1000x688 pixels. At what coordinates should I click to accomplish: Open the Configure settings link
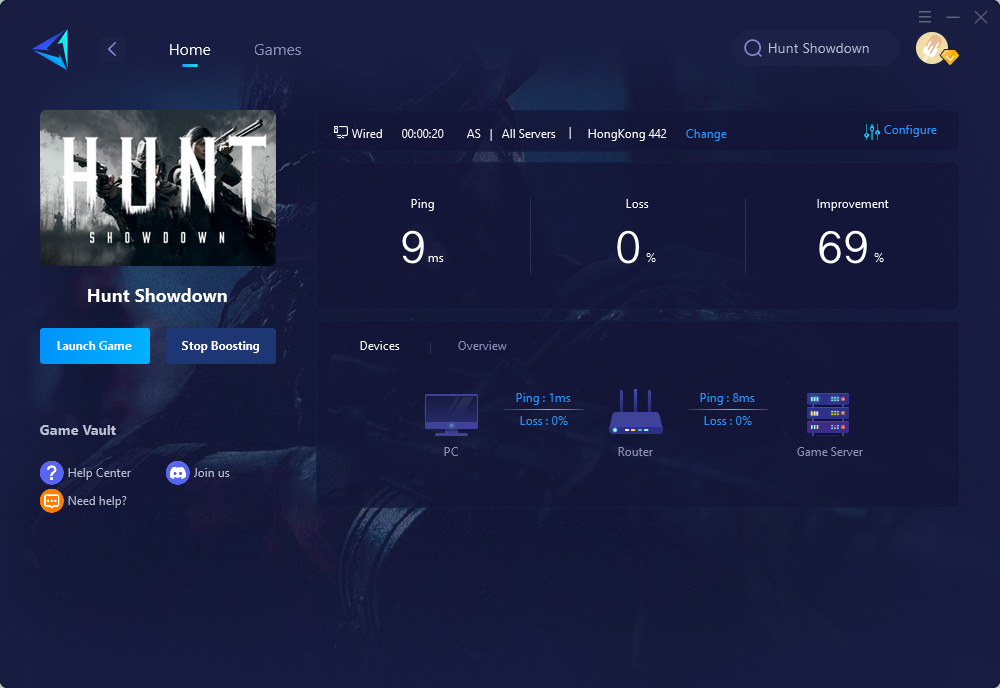[x=910, y=130]
